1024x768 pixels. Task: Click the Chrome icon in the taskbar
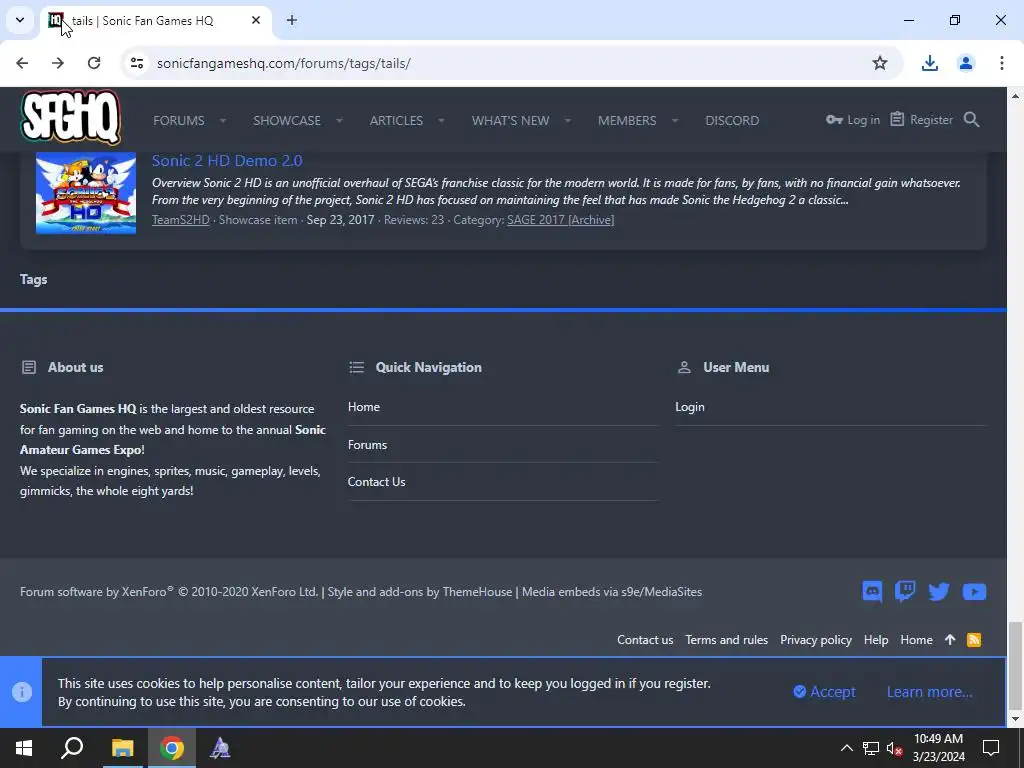click(x=172, y=748)
